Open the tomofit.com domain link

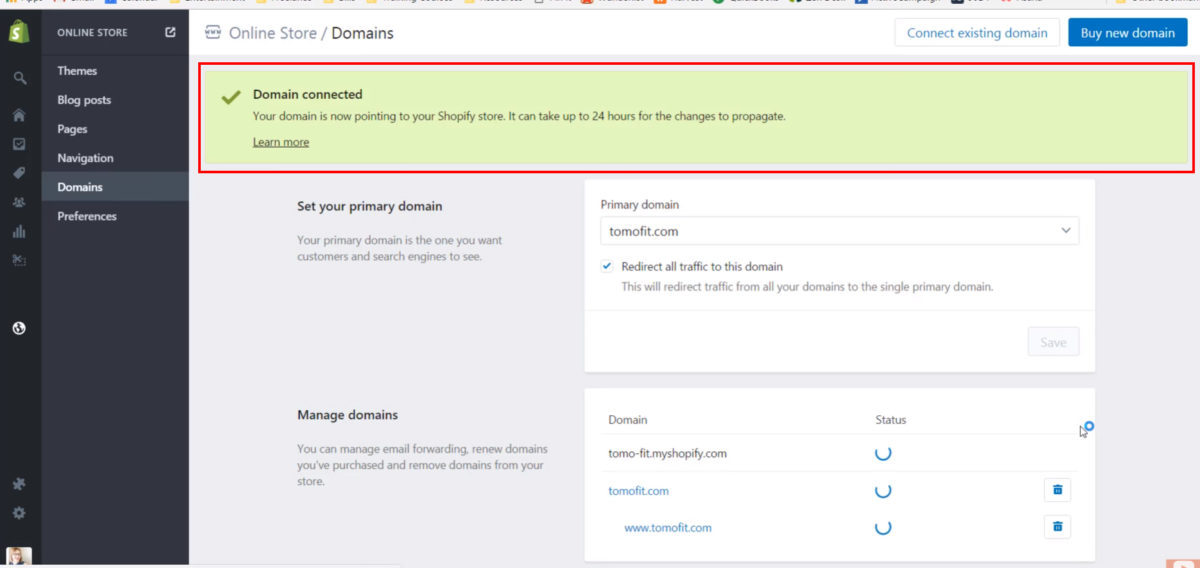pos(638,491)
